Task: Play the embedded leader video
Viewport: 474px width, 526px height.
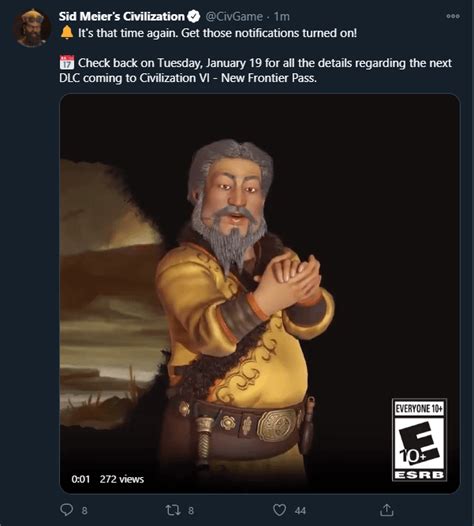Action: 260,294
